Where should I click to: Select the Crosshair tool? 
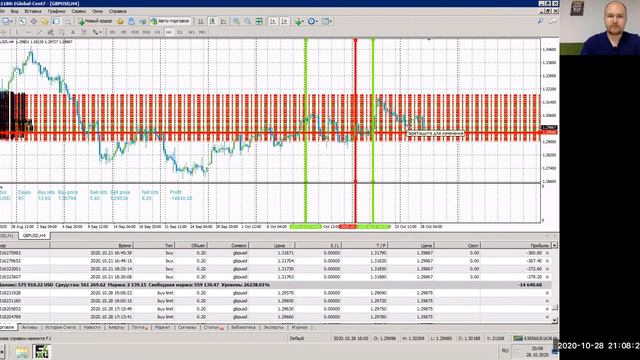click(x=5, y=32)
